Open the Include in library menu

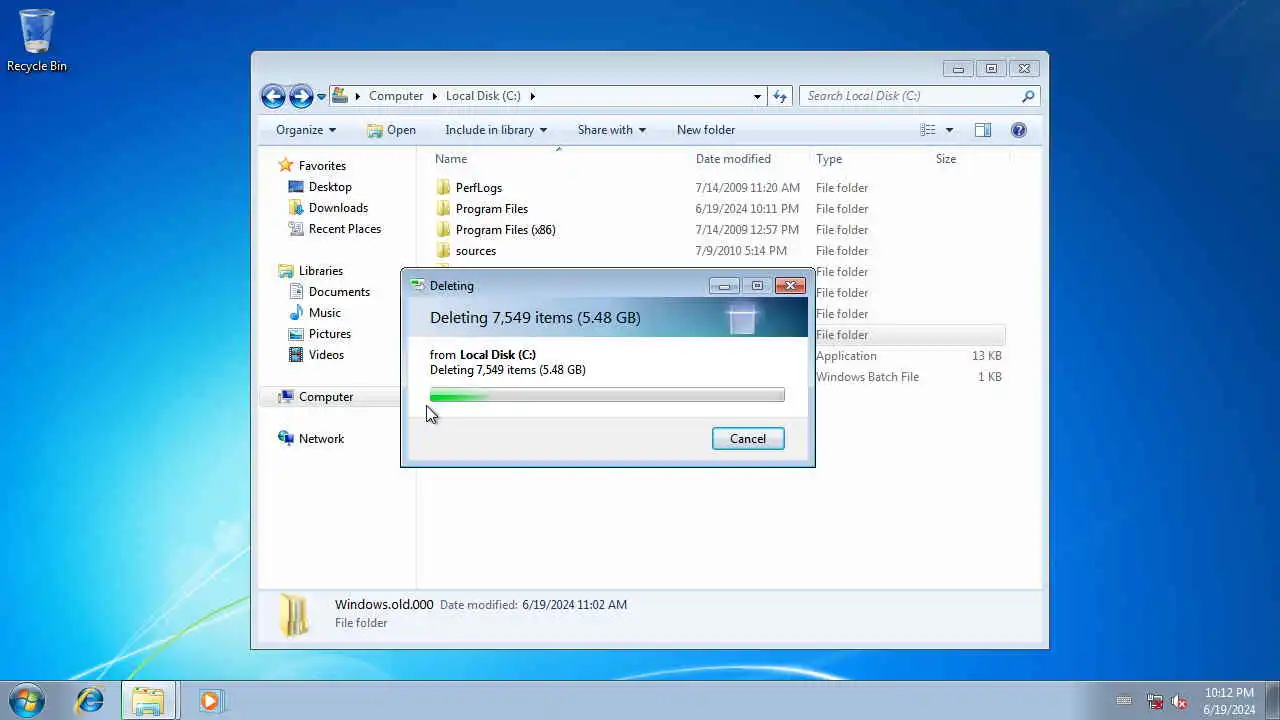pyautogui.click(x=496, y=130)
